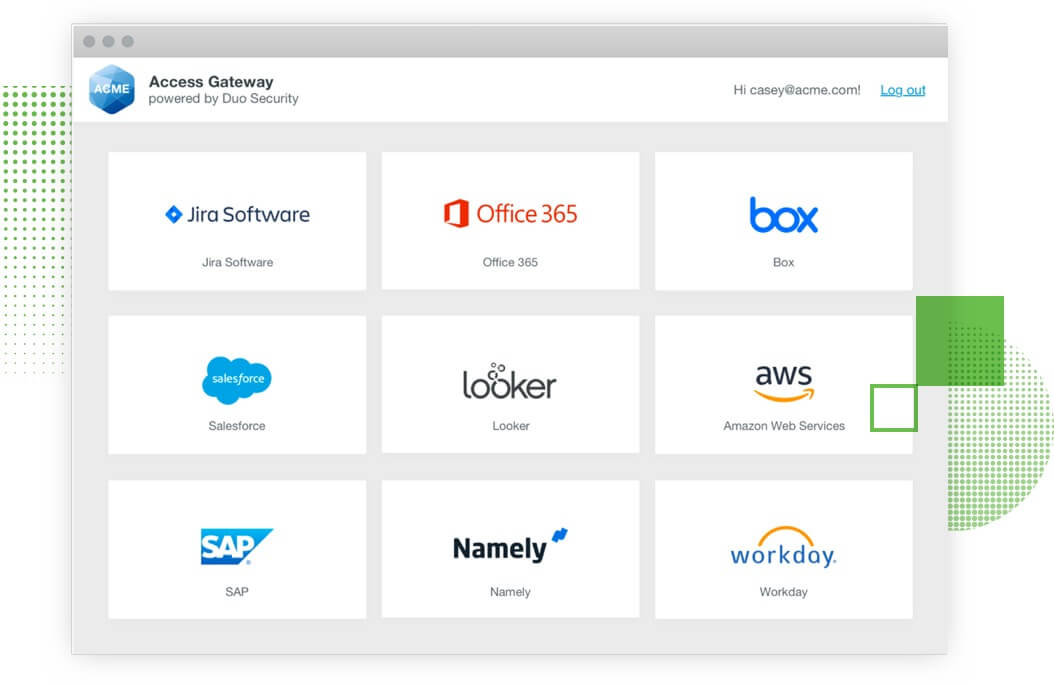Choose the "Workday" caption text

pos(783,592)
